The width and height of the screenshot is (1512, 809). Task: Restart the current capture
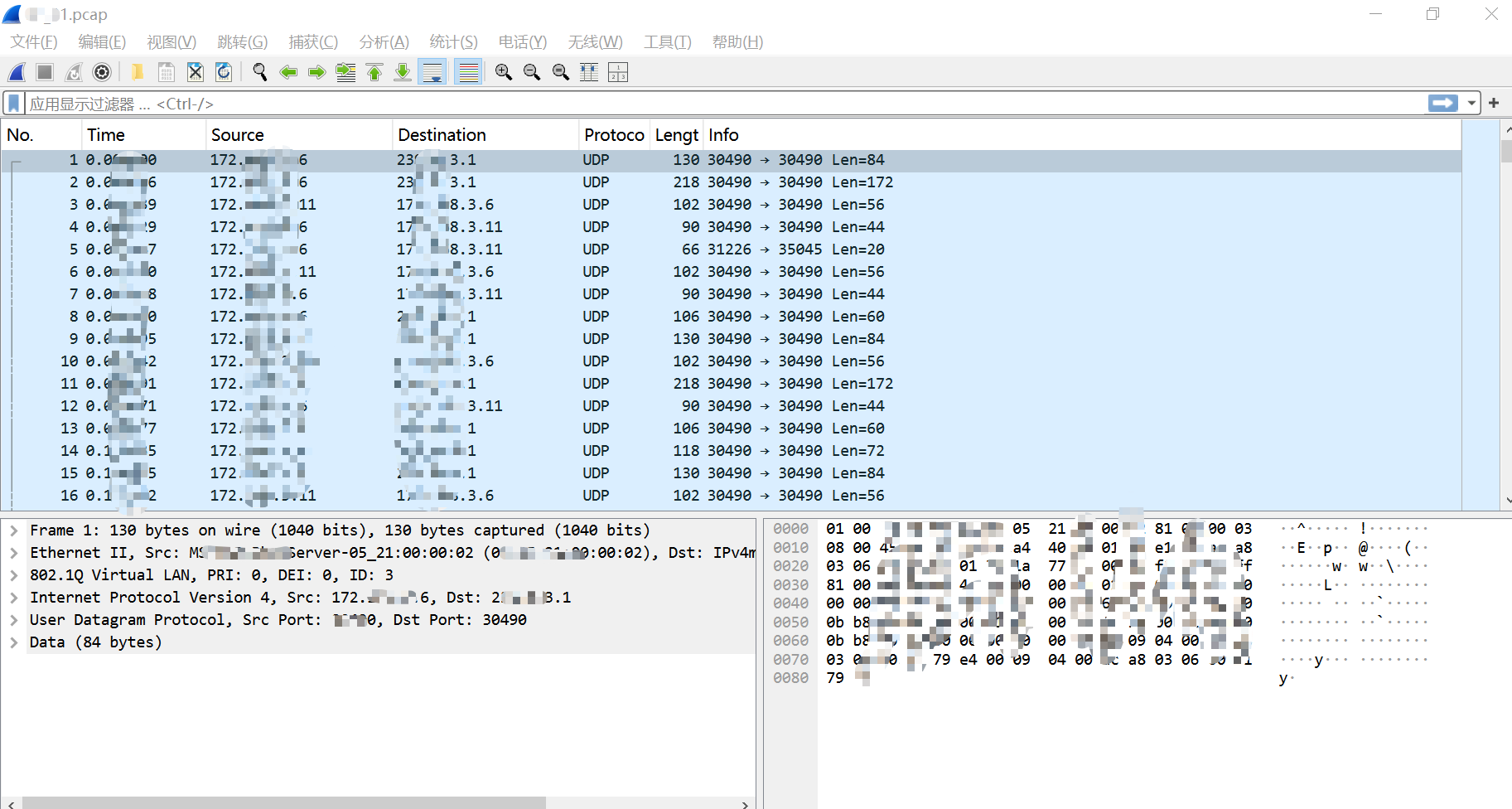coord(74,73)
